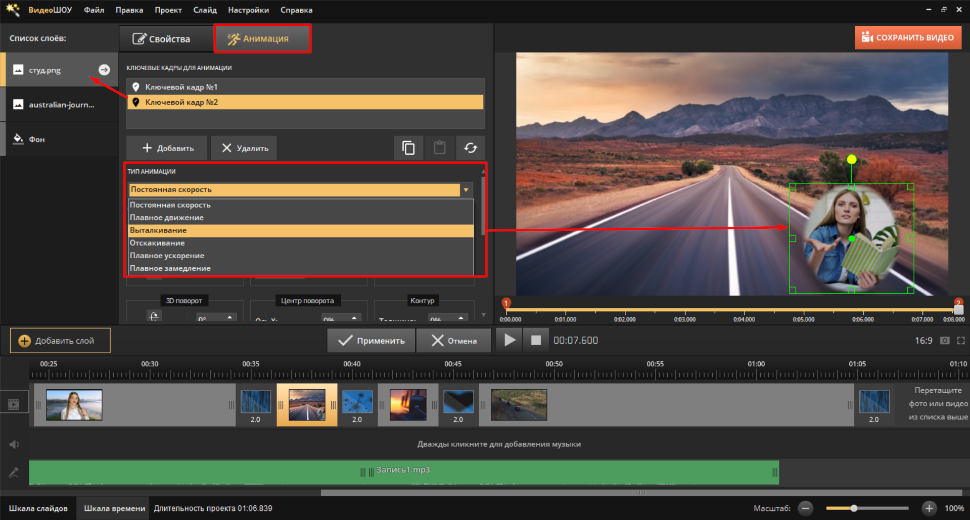The image size is (970, 520).
Task: Select the Фон layer
Action: coord(59,139)
